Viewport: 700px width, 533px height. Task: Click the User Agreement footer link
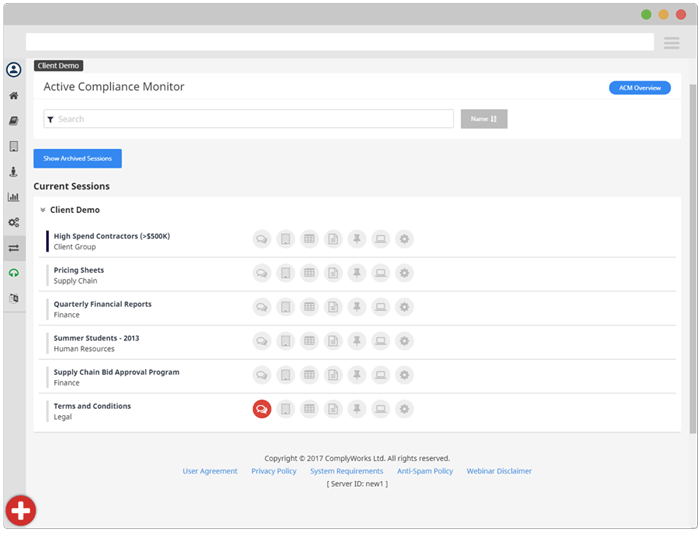click(210, 471)
